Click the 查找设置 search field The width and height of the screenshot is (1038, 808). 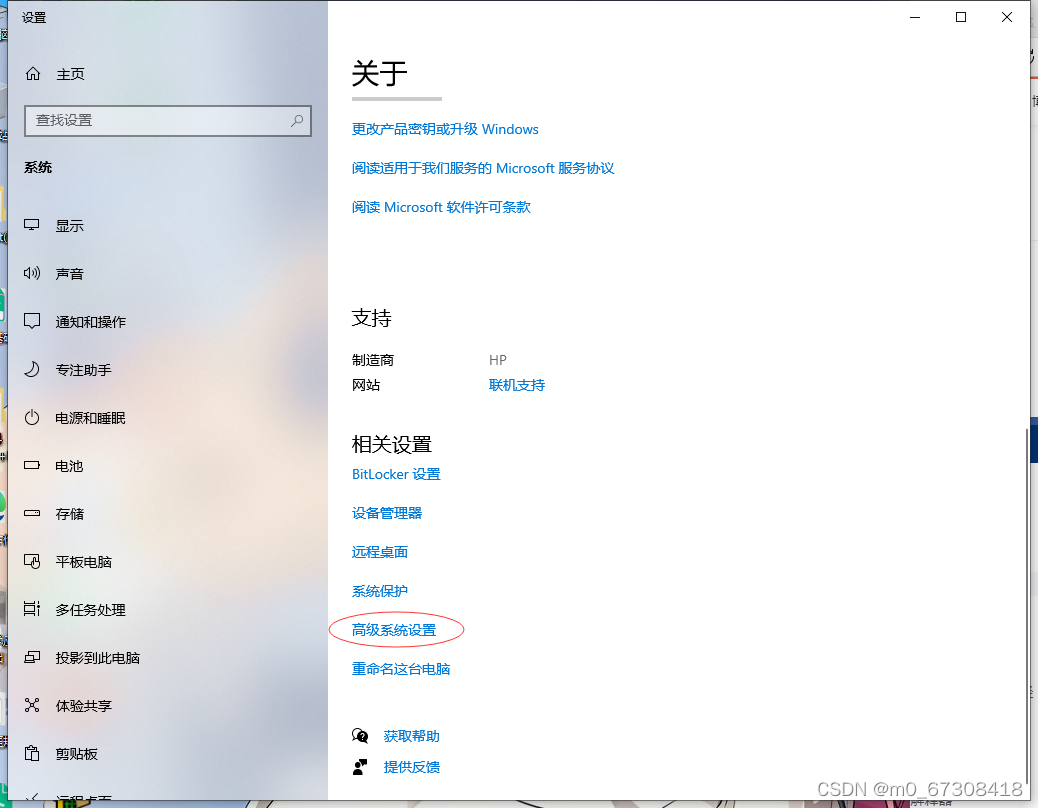[x=167, y=120]
